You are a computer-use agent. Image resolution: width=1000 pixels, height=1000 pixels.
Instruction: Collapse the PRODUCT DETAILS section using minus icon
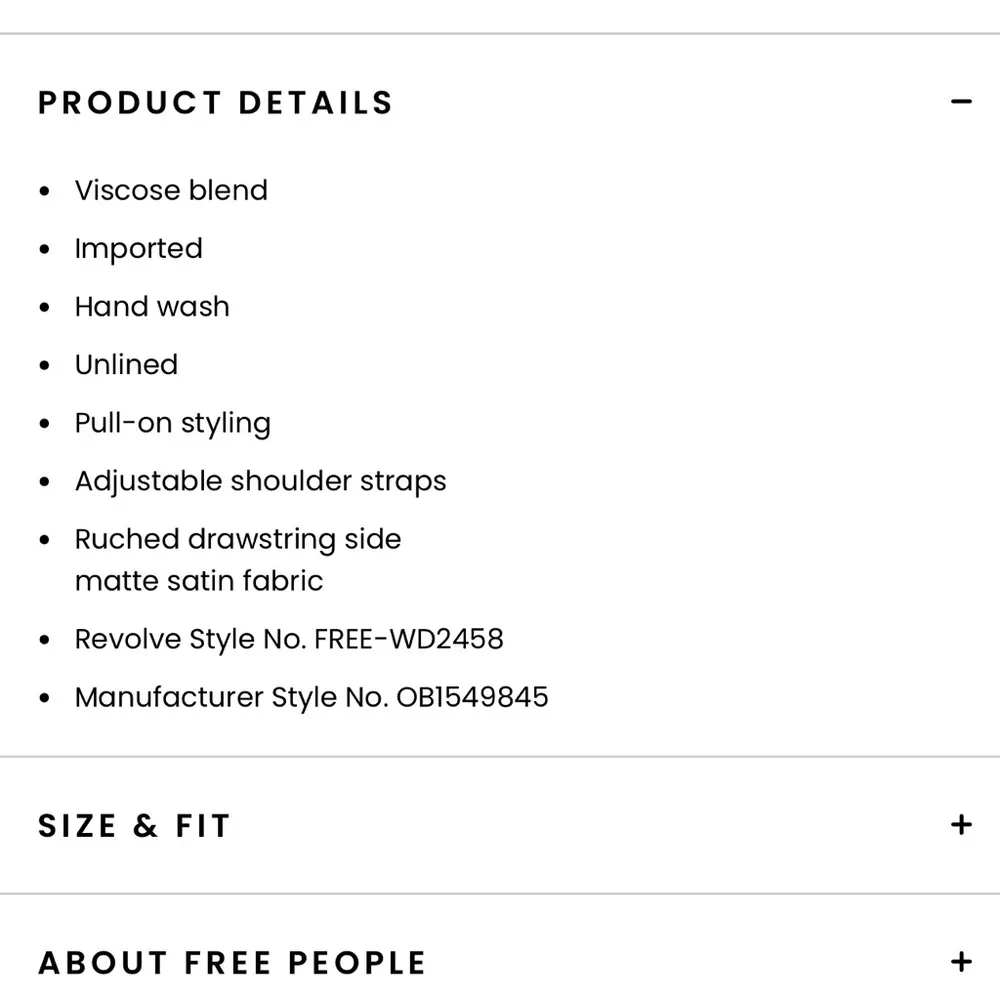[962, 101]
